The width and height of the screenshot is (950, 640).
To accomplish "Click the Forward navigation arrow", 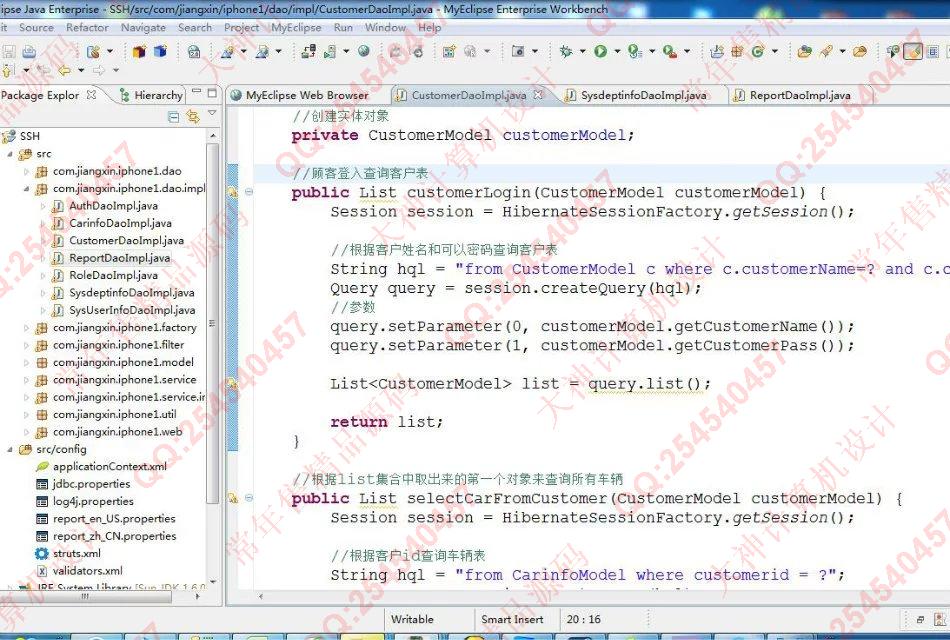I will (x=99, y=70).
